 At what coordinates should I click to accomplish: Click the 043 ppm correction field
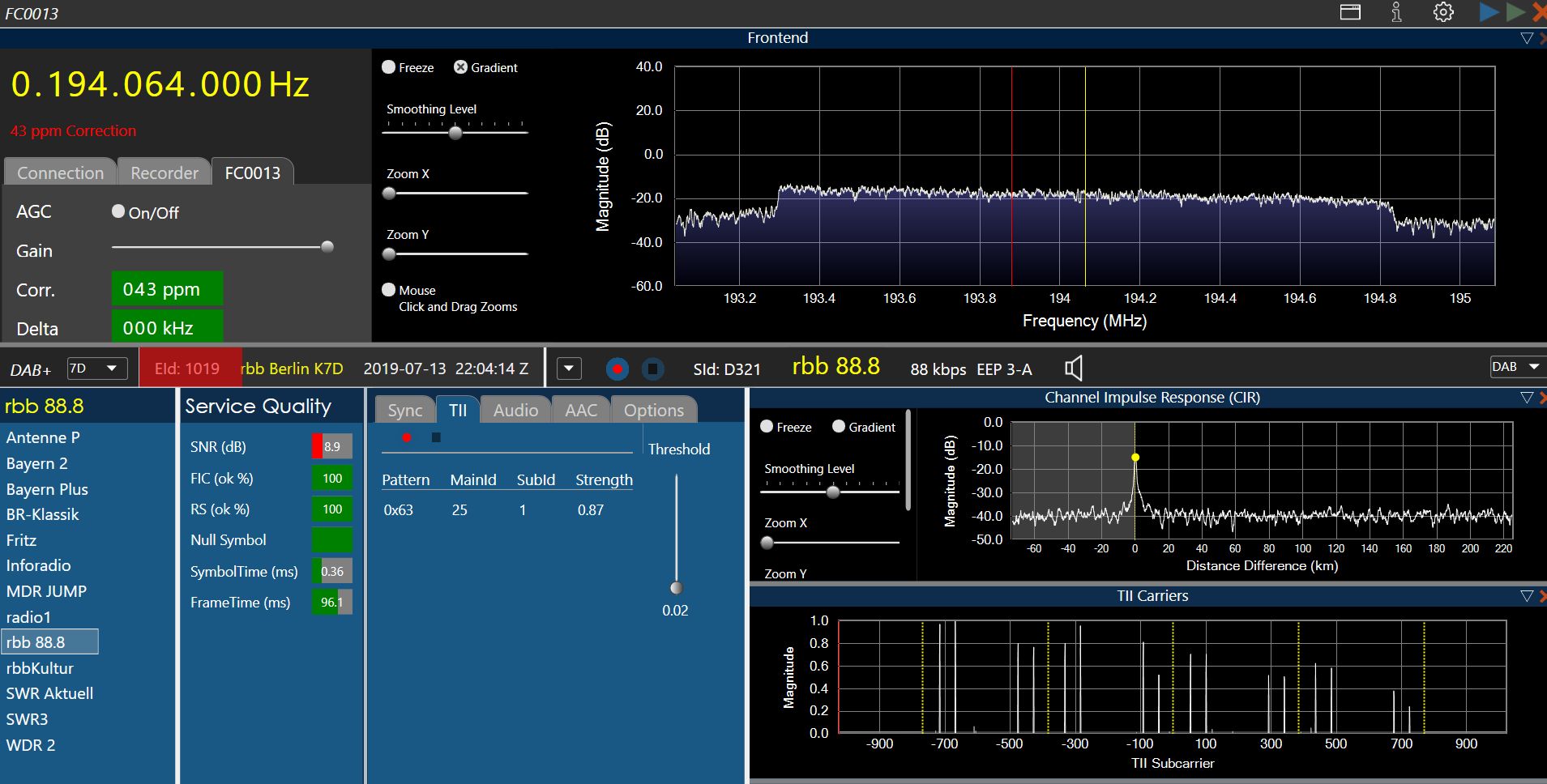[x=167, y=289]
